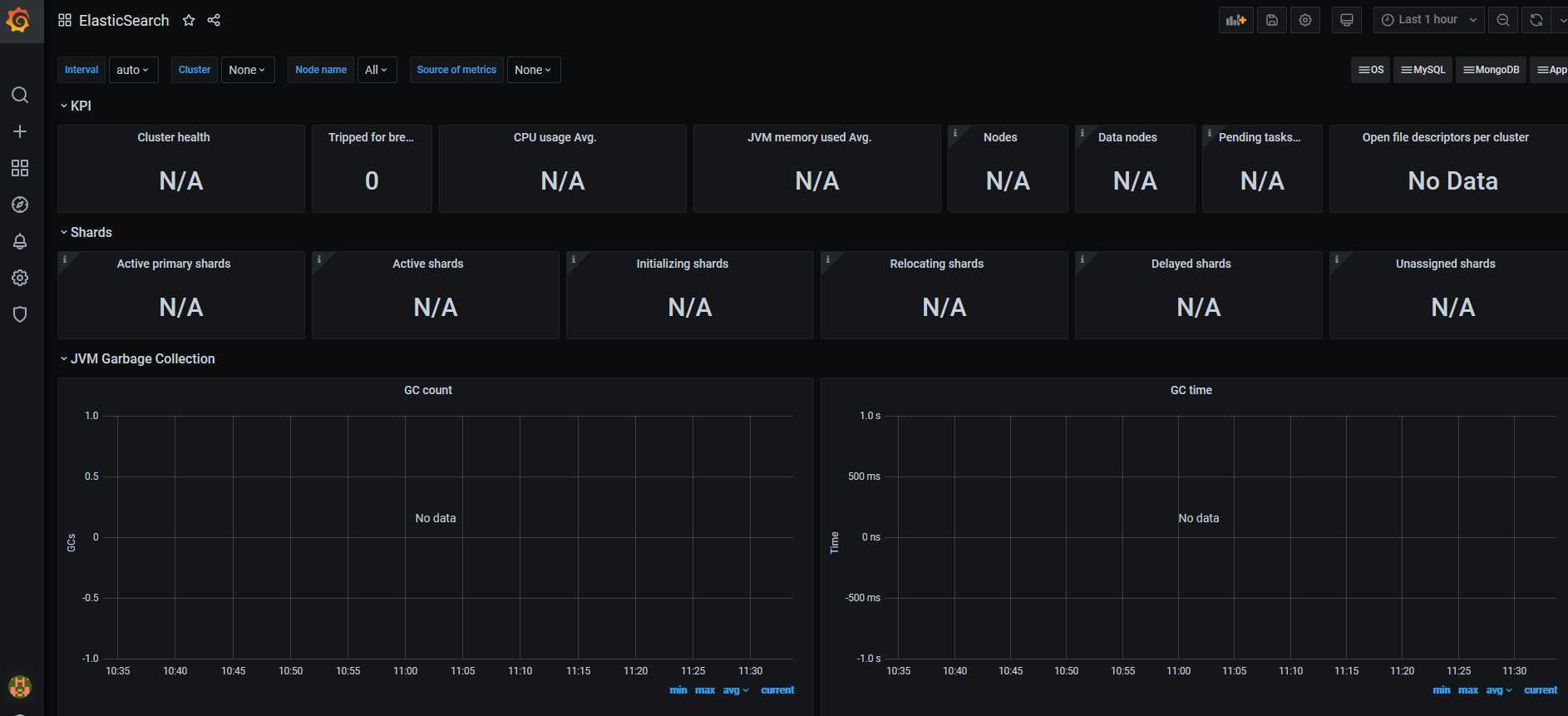Image resolution: width=1568 pixels, height=716 pixels.
Task: Open the Cluster None dropdown
Action: click(247, 70)
